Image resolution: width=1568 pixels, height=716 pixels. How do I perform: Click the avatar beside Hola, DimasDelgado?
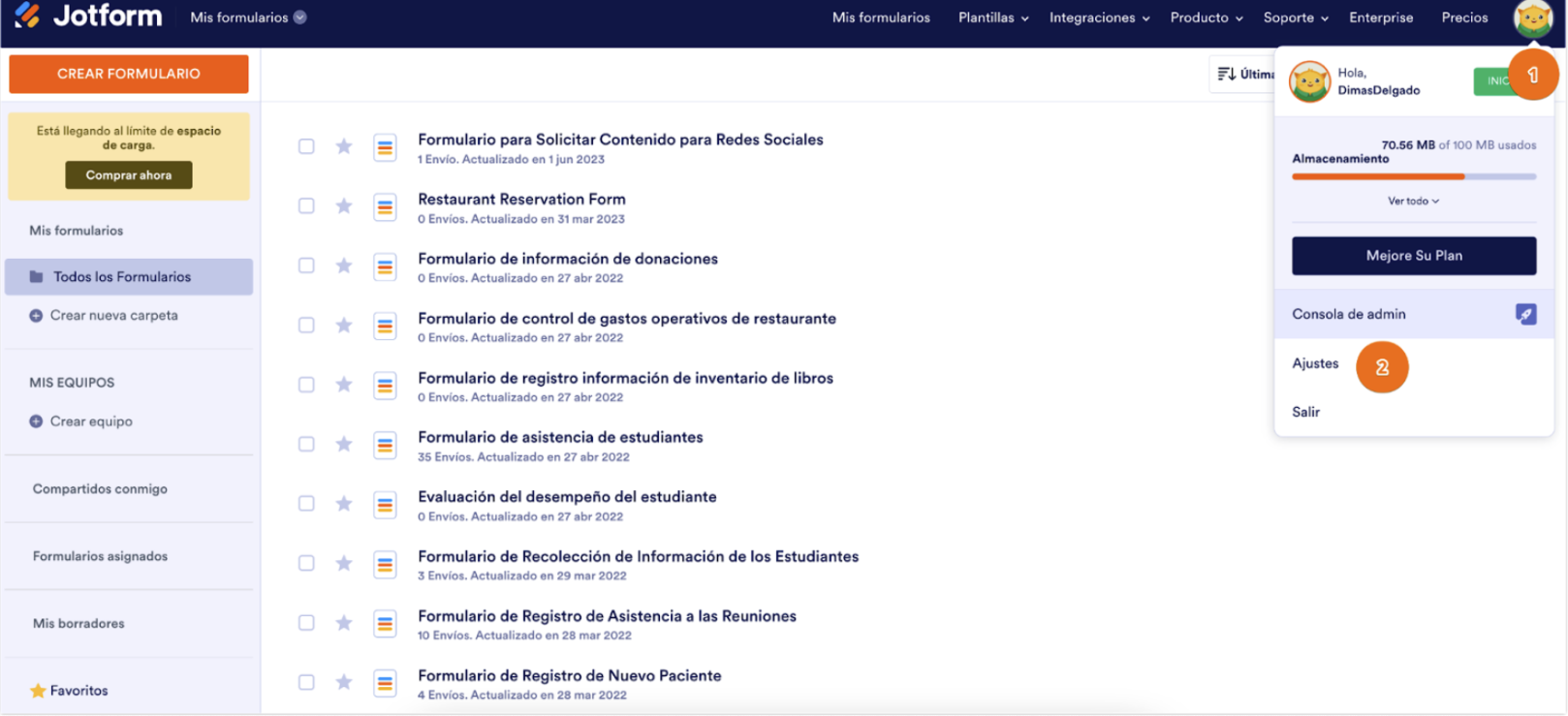point(1309,81)
